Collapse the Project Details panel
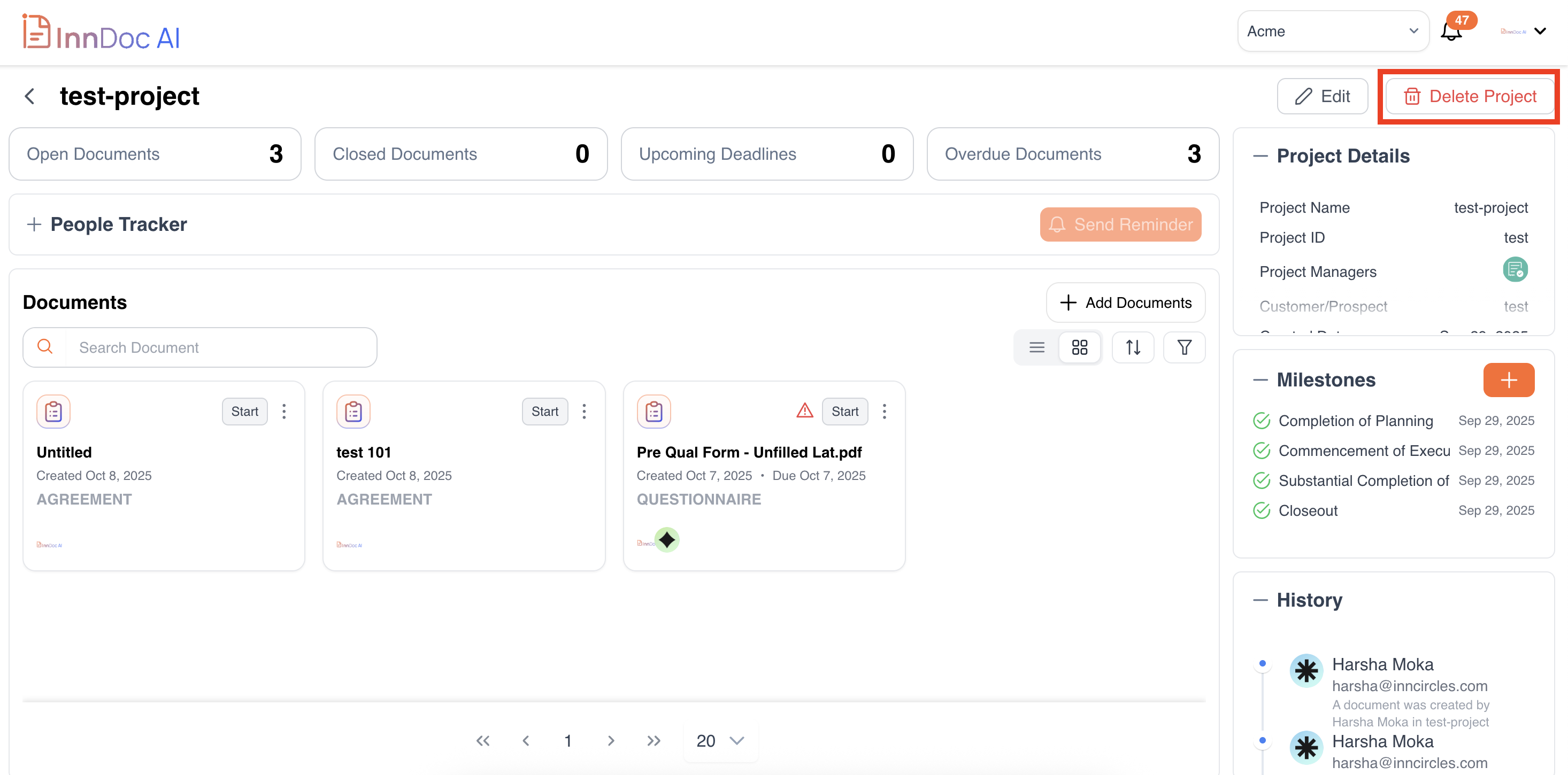Image resolution: width=1568 pixels, height=775 pixels. (x=1260, y=157)
